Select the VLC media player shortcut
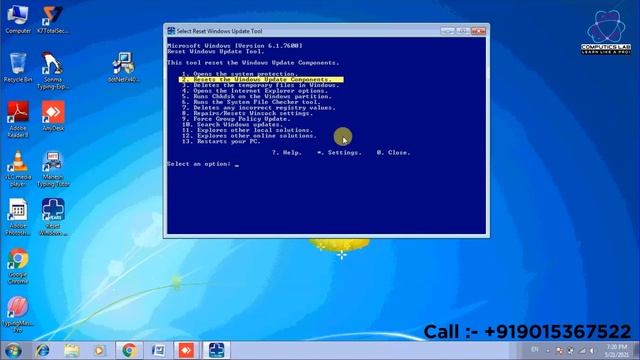This screenshot has width=640, height=360. [18, 169]
